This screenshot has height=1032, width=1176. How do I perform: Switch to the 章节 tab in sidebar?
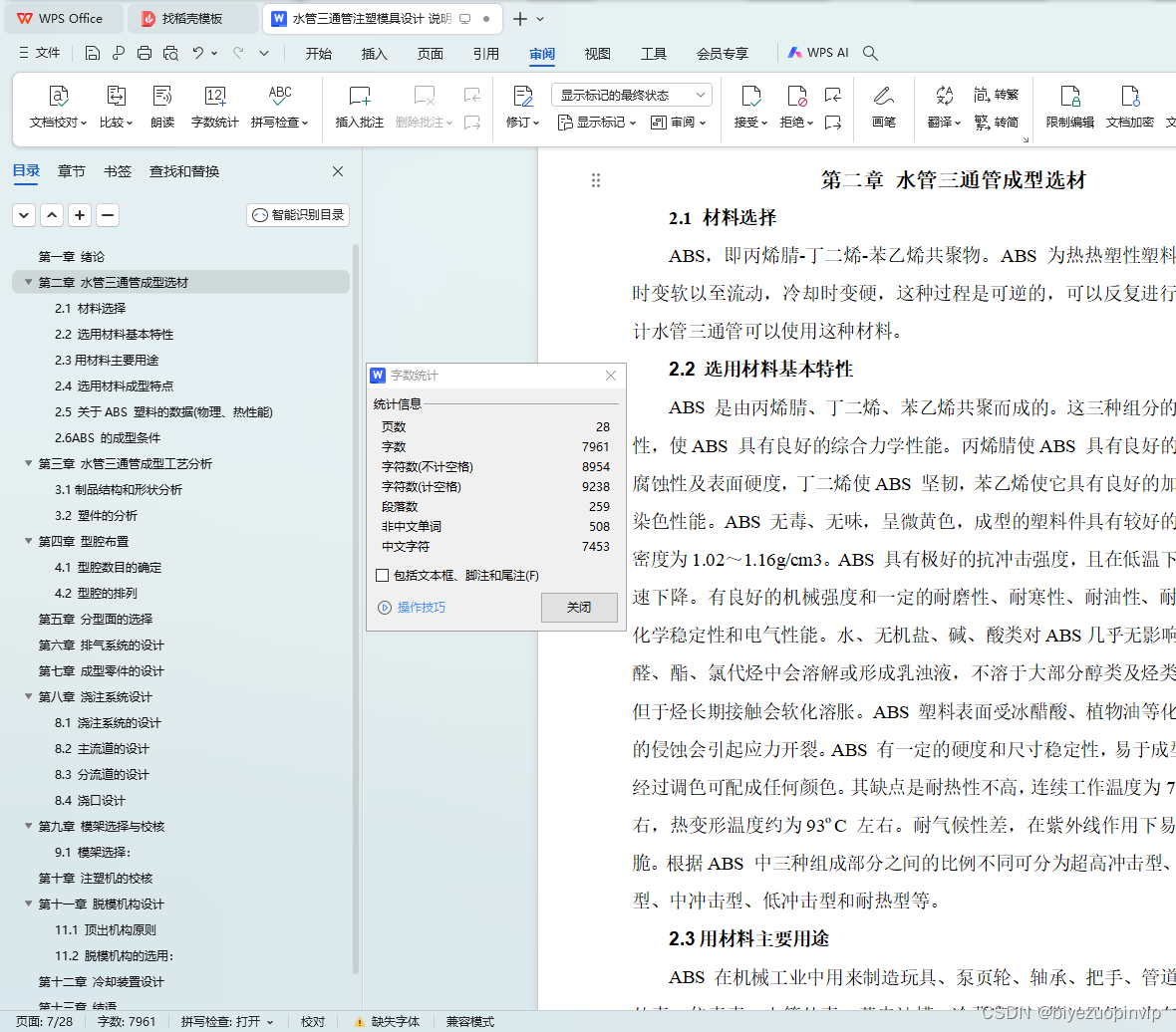pos(71,171)
